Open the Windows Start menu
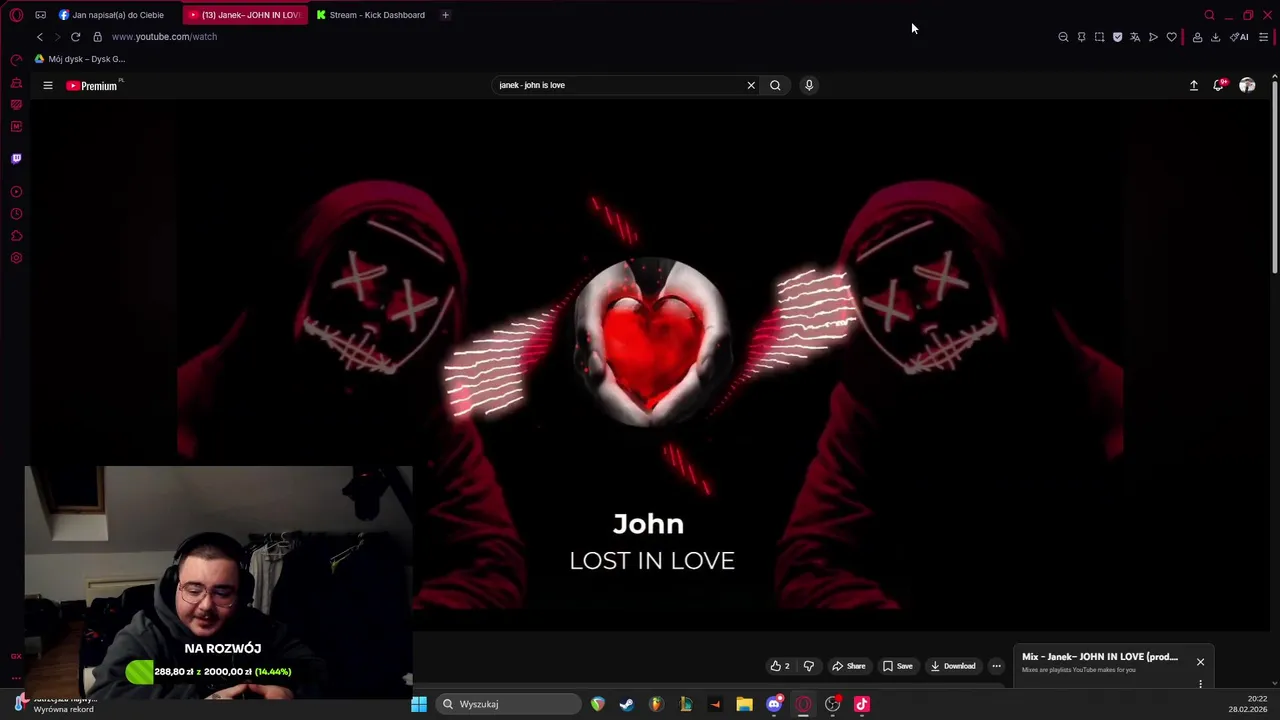Screen dimensions: 1280x720 [x=419, y=704]
